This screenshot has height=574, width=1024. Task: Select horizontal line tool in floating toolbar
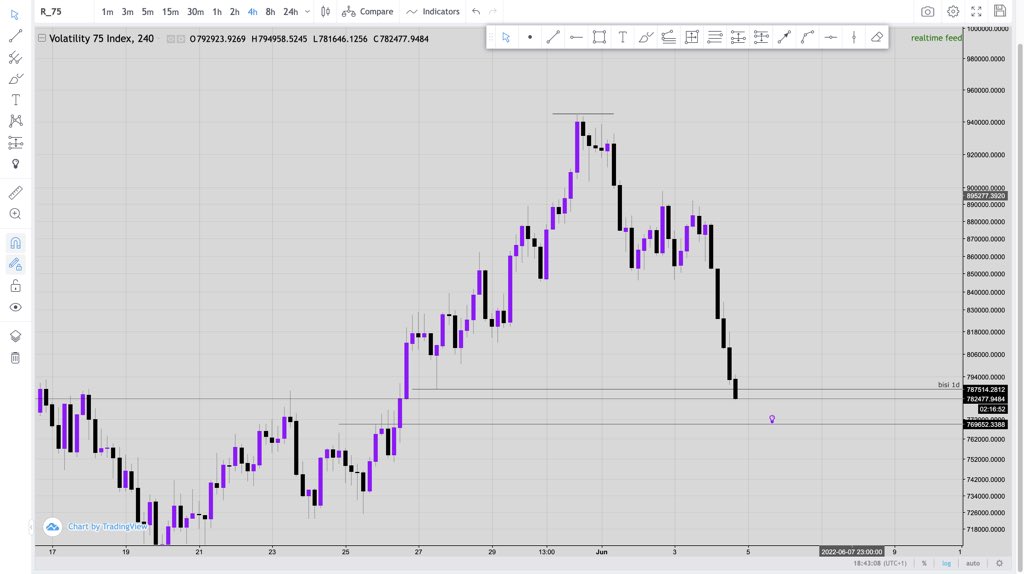pyautogui.click(x=831, y=38)
